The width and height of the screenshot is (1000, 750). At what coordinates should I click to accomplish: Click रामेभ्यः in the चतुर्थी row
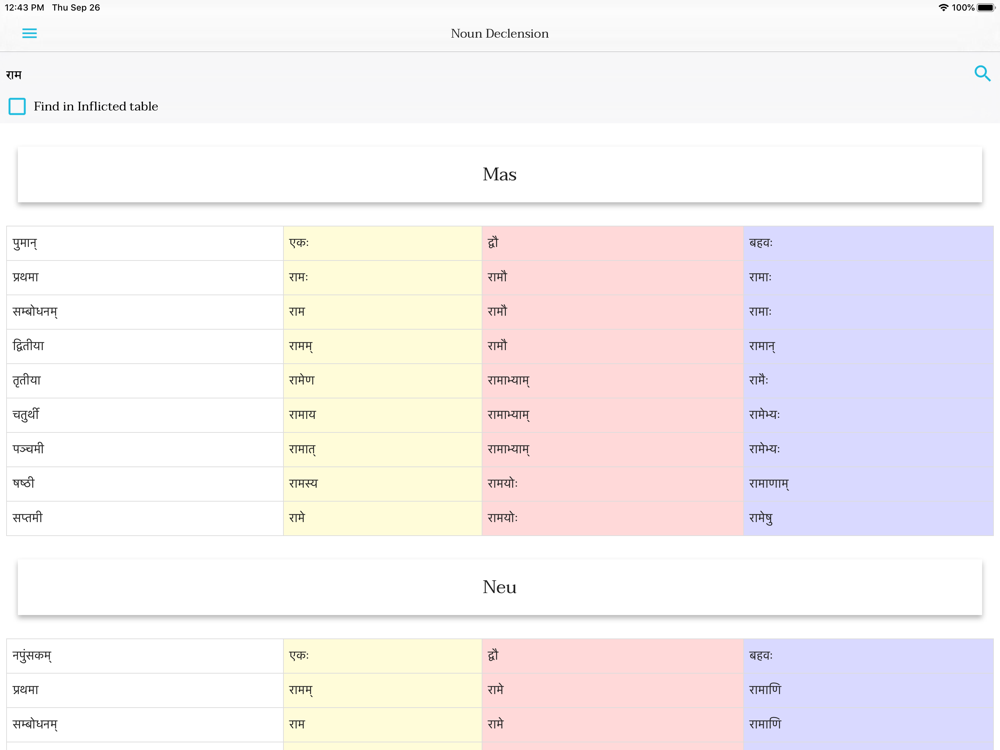(868, 415)
